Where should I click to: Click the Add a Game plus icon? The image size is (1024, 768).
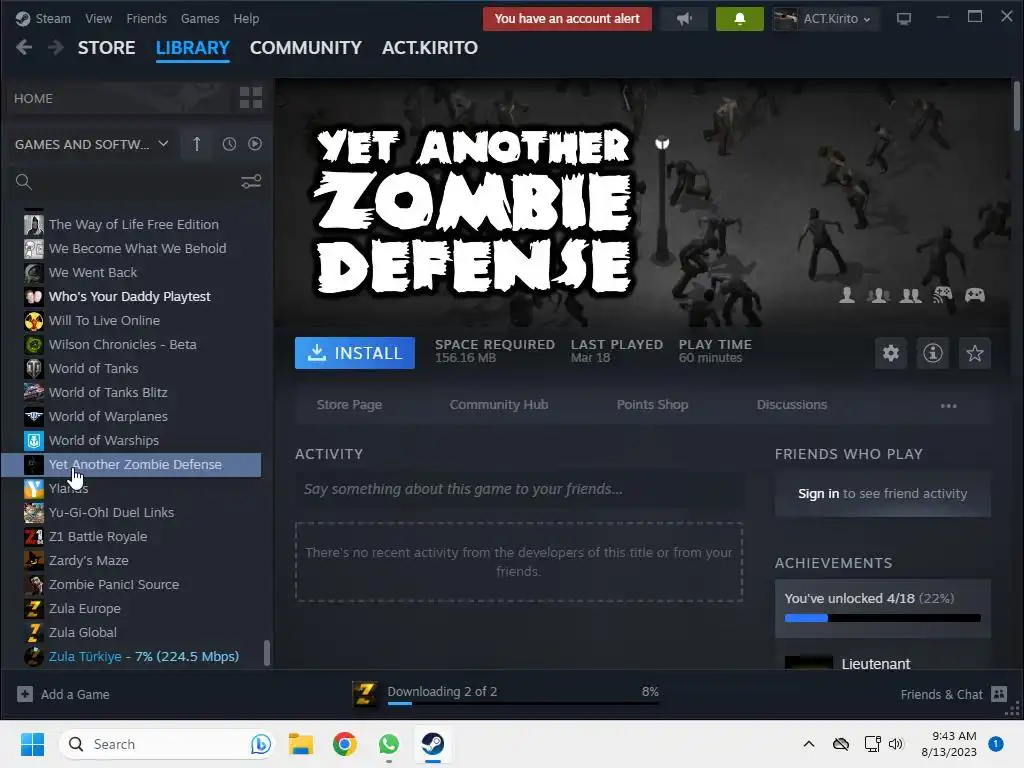point(25,694)
